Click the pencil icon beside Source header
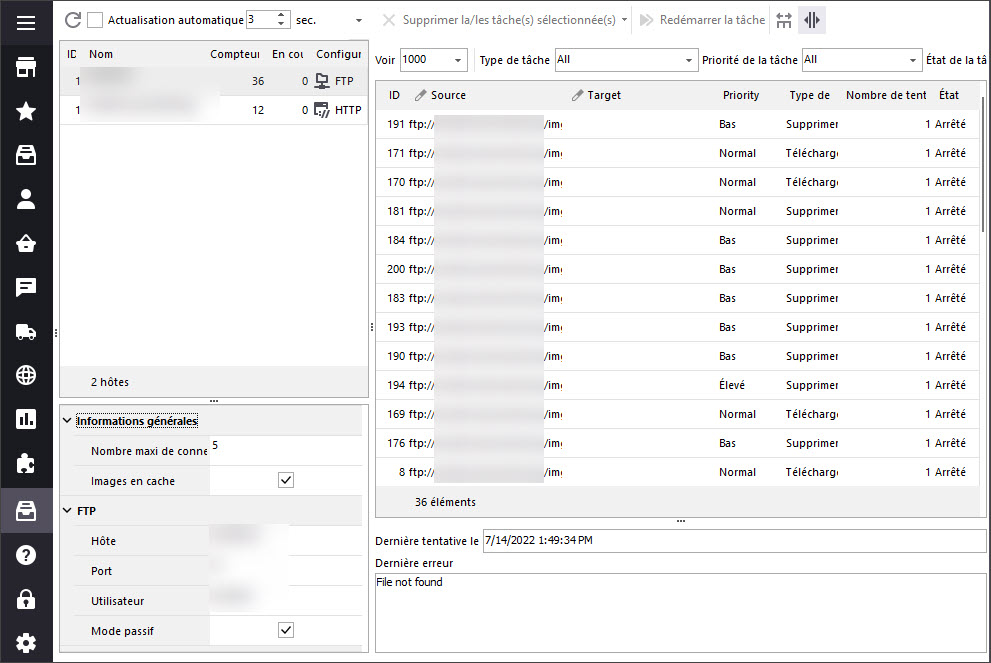Viewport: 991px width, 663px height. (420, 95)
